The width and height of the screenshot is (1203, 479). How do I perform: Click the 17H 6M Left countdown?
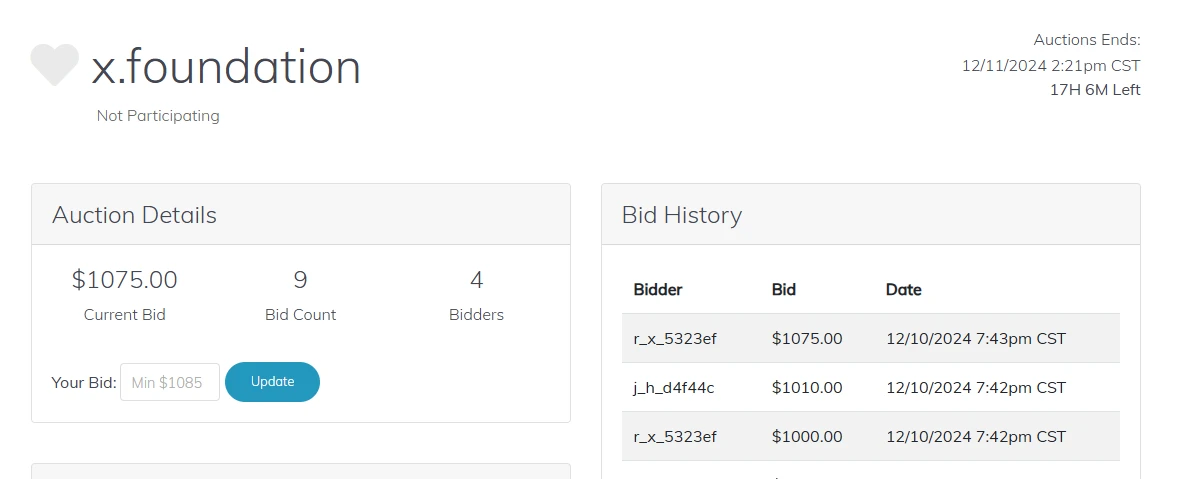coord(1094,90)
